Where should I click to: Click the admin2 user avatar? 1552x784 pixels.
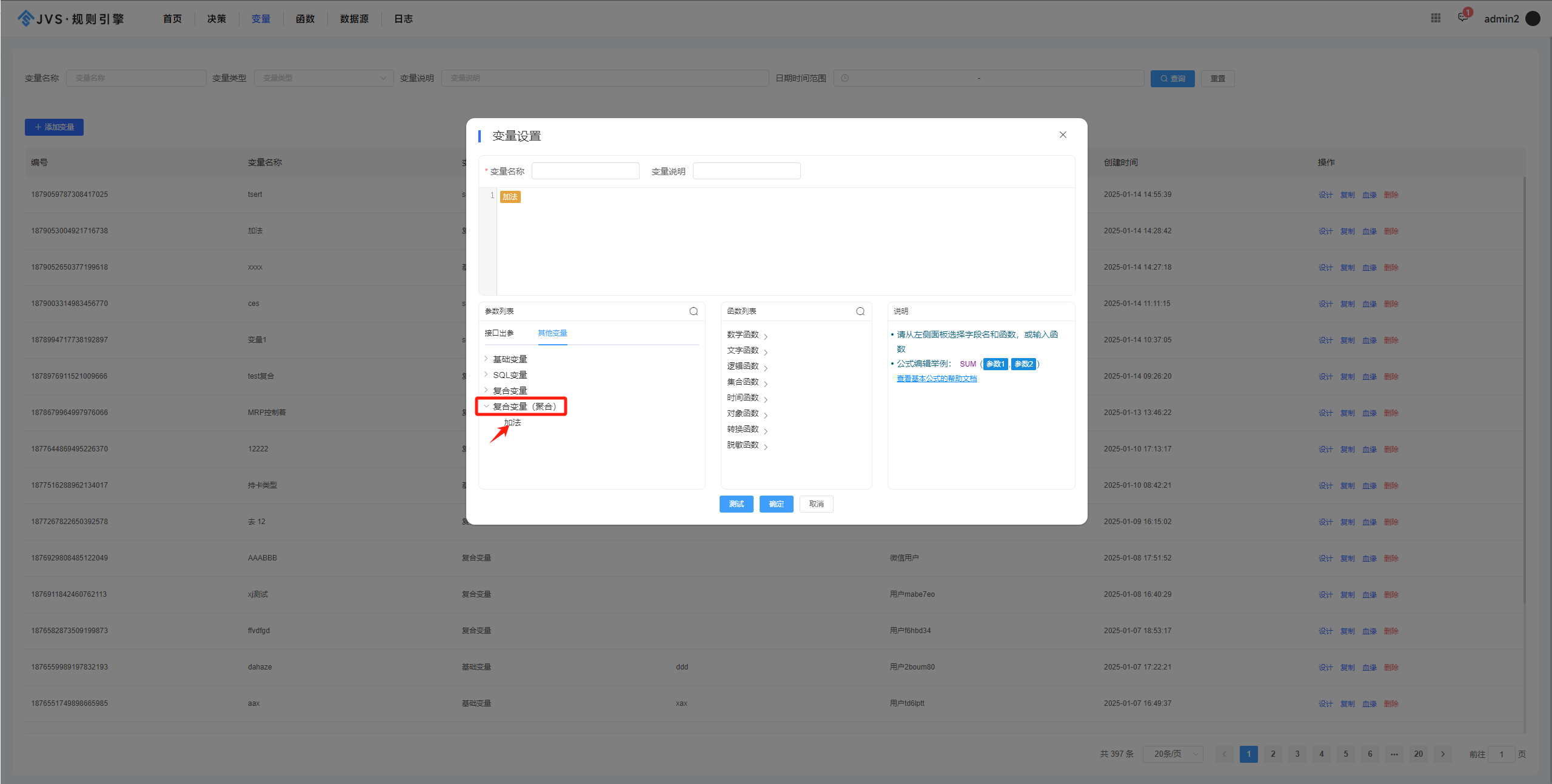point(1533,18)
